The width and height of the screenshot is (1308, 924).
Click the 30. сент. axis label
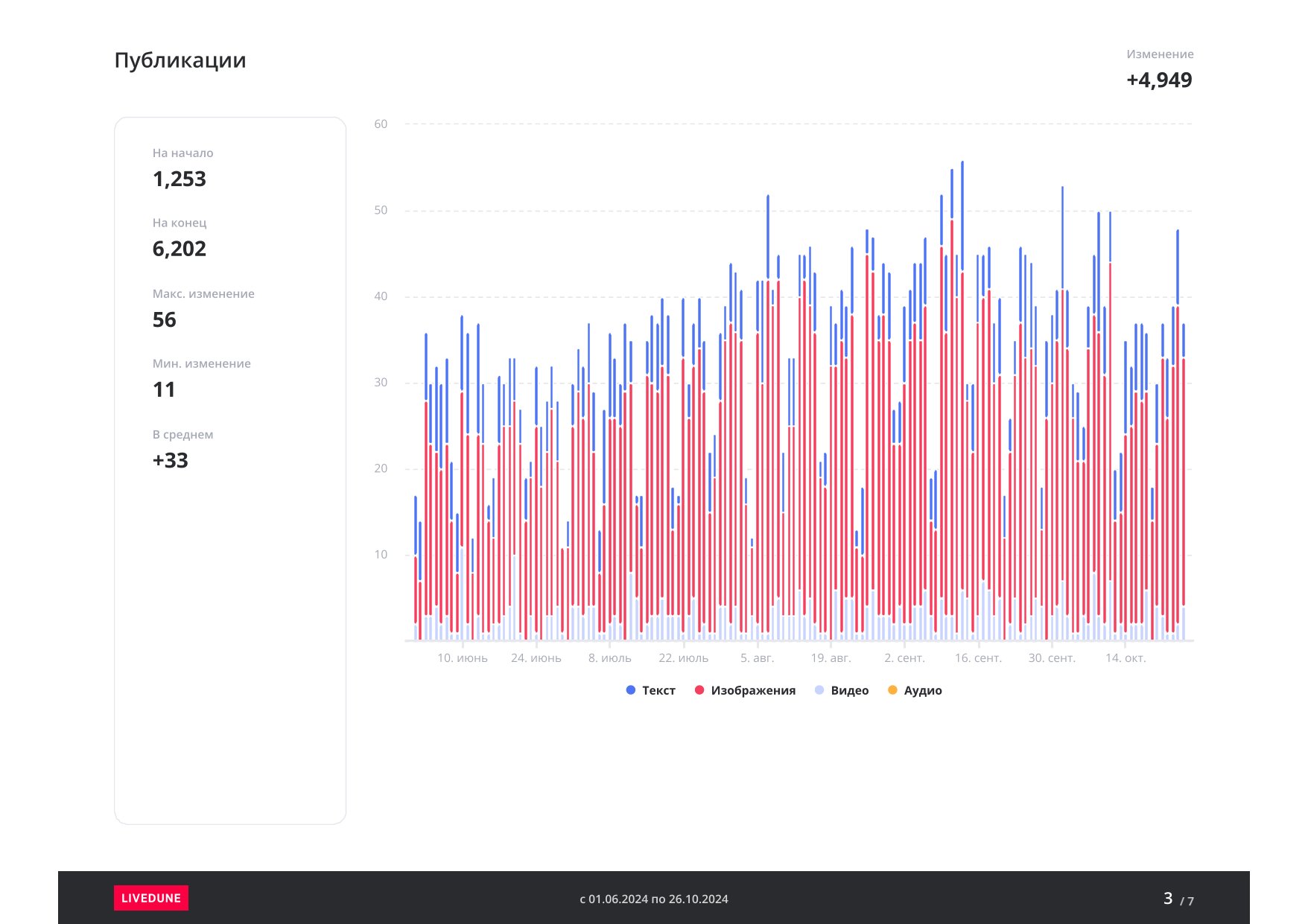1053,658
